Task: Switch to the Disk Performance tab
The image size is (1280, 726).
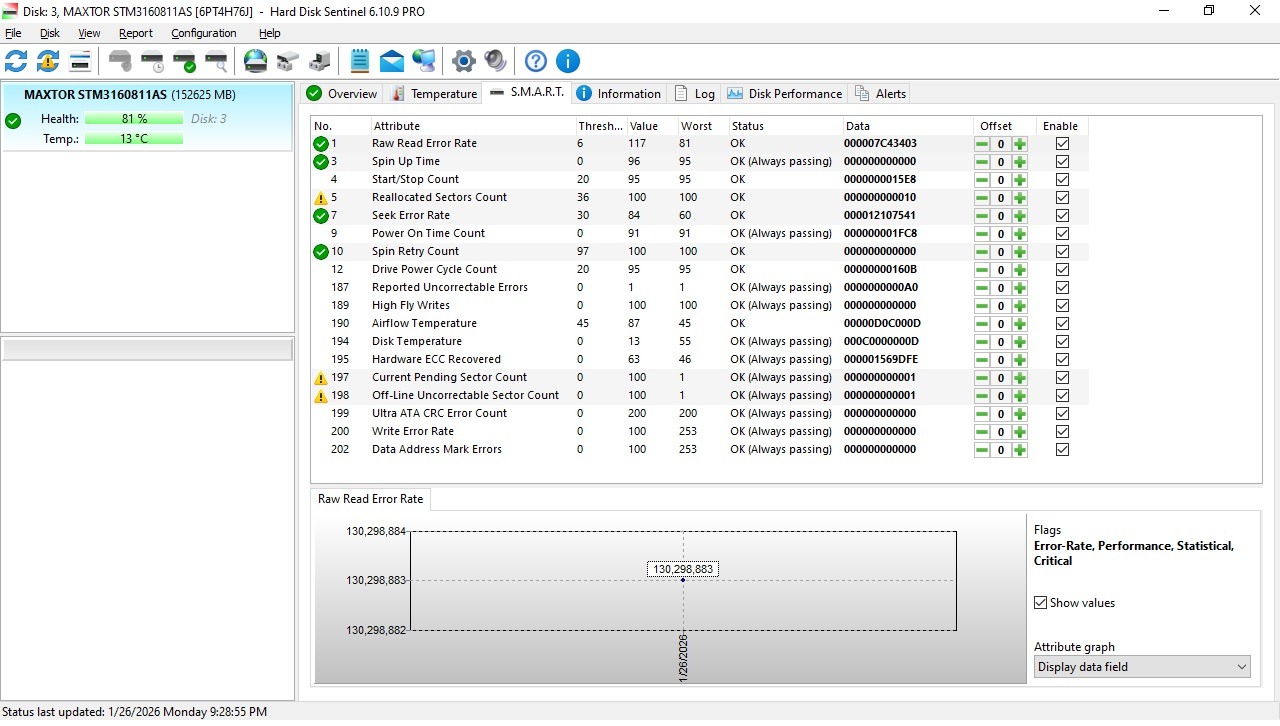Action: point(784,94)
